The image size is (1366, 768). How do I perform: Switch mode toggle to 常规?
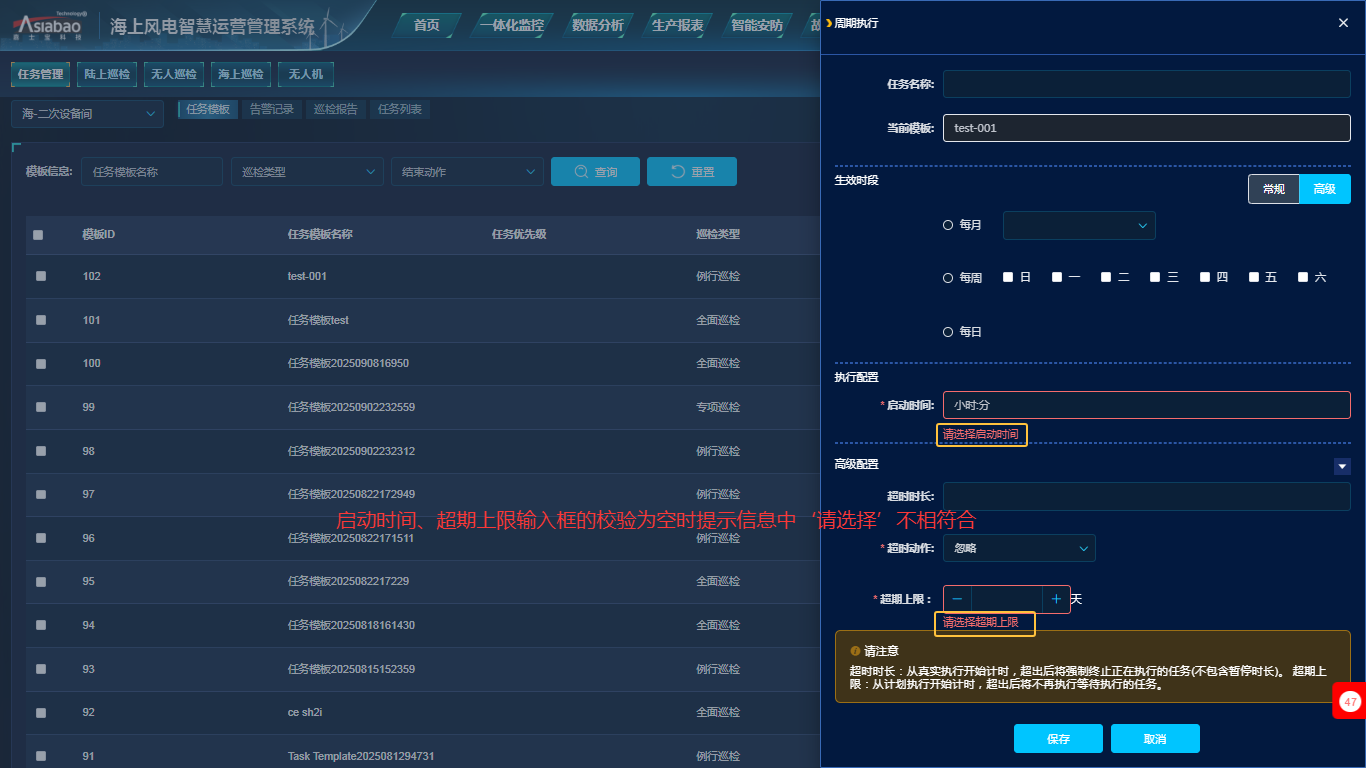[1273, 189]
